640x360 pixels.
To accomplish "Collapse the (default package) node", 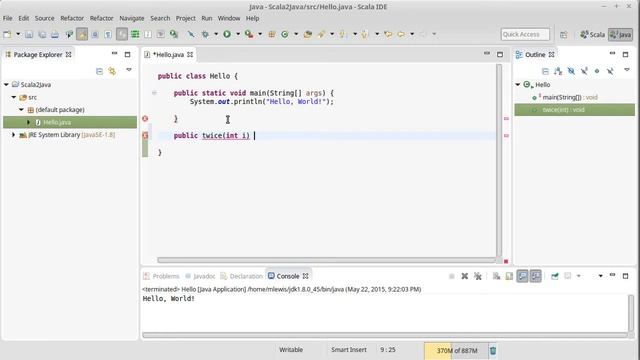I will tap(21, 110).
